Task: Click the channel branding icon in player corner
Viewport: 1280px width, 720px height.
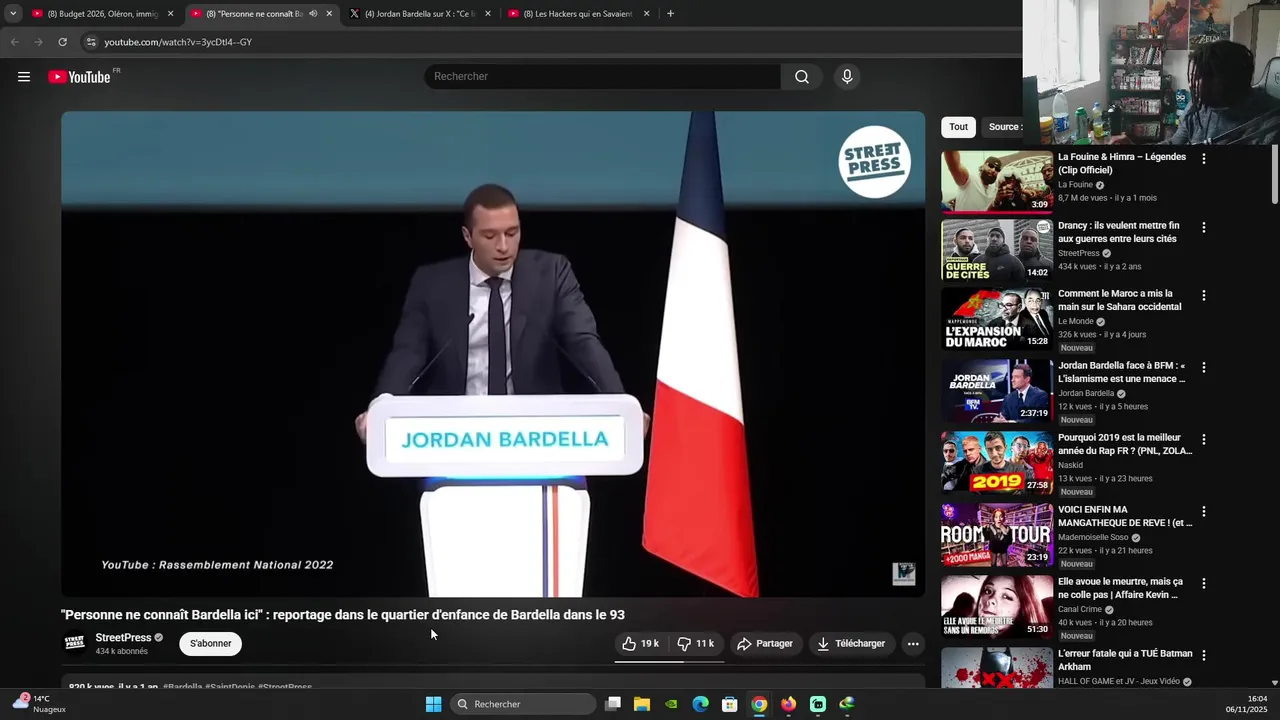Action: click(x=904, y=573)
